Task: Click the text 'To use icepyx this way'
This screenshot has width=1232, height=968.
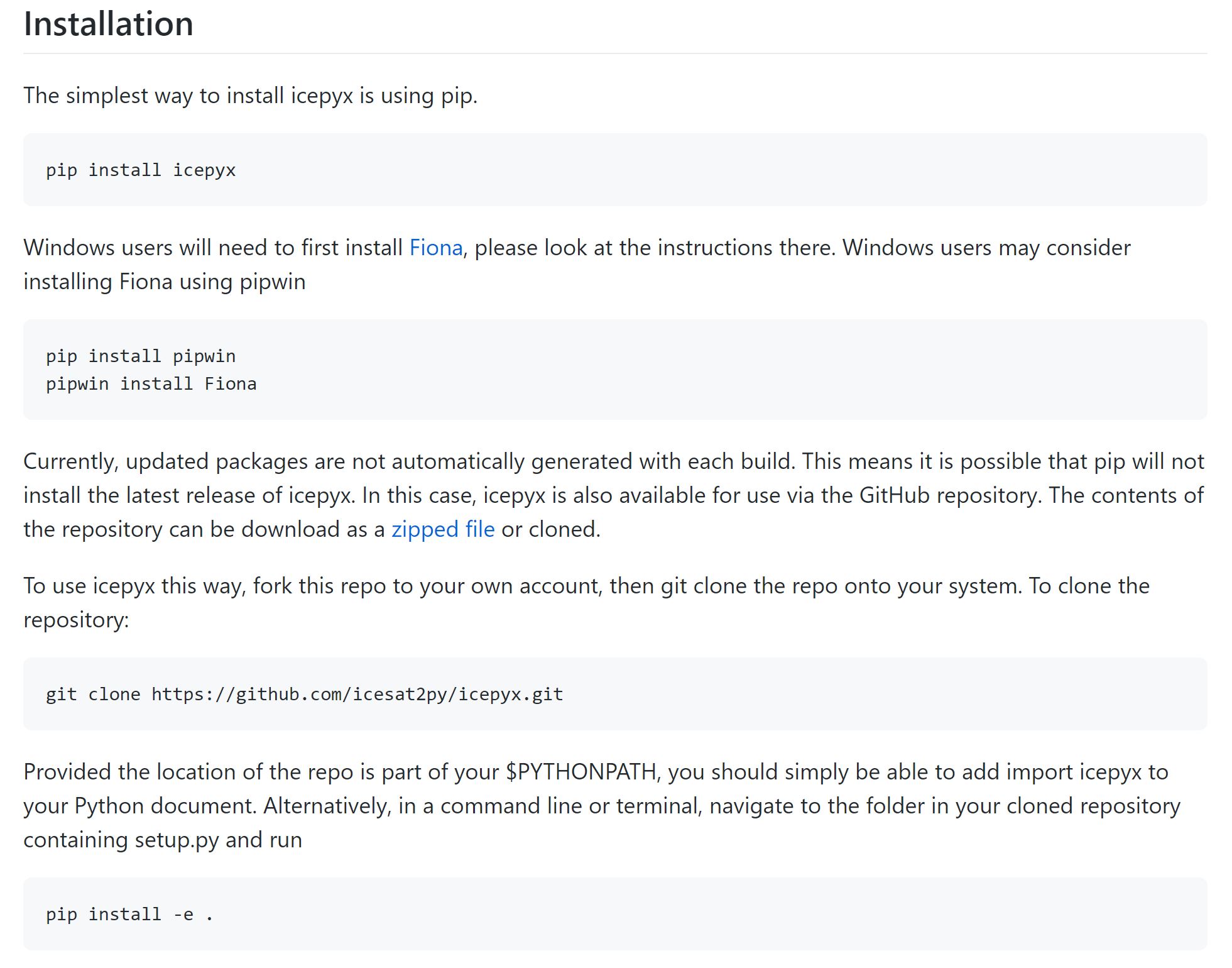Action: pos(134,586)
